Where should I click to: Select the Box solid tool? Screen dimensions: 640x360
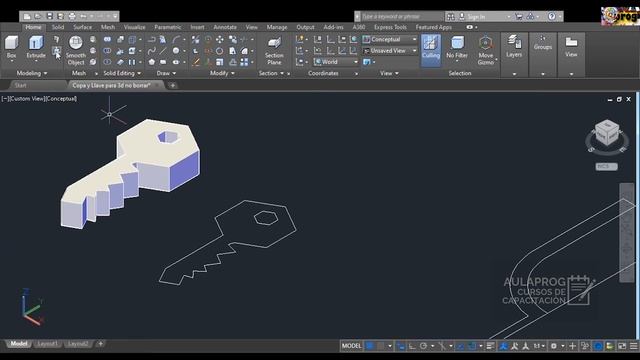[x=11, y=48]
